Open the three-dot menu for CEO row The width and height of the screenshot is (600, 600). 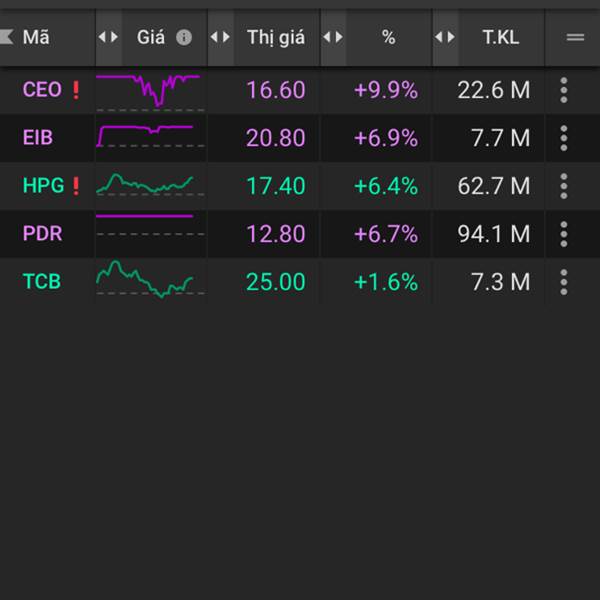[x=564, y=90]
